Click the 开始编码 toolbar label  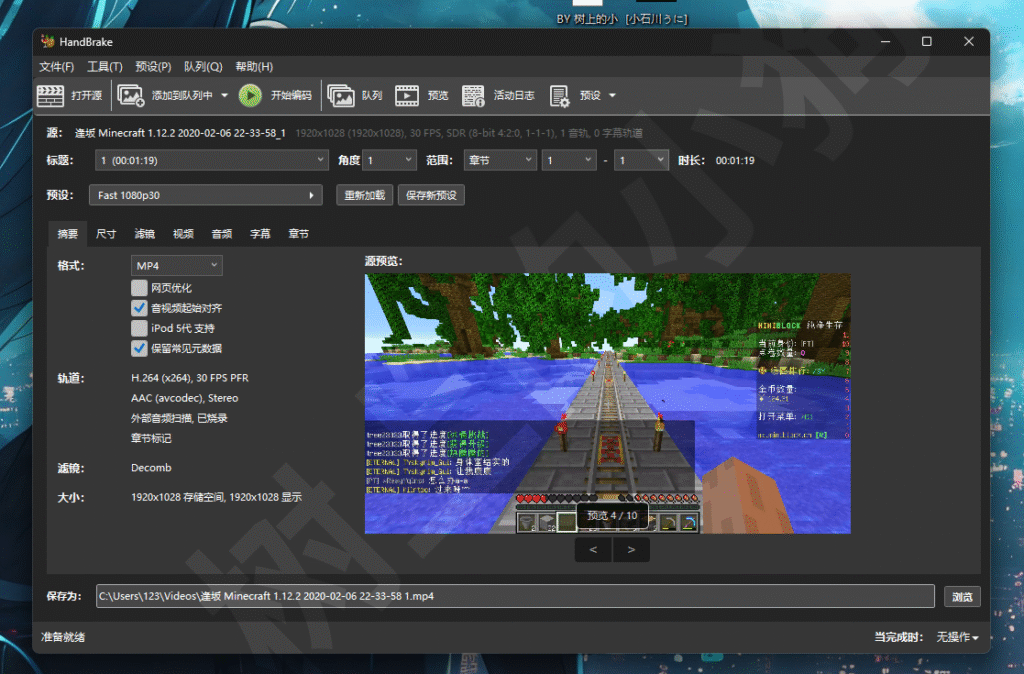pyautogui.click(x=291, y=95)
